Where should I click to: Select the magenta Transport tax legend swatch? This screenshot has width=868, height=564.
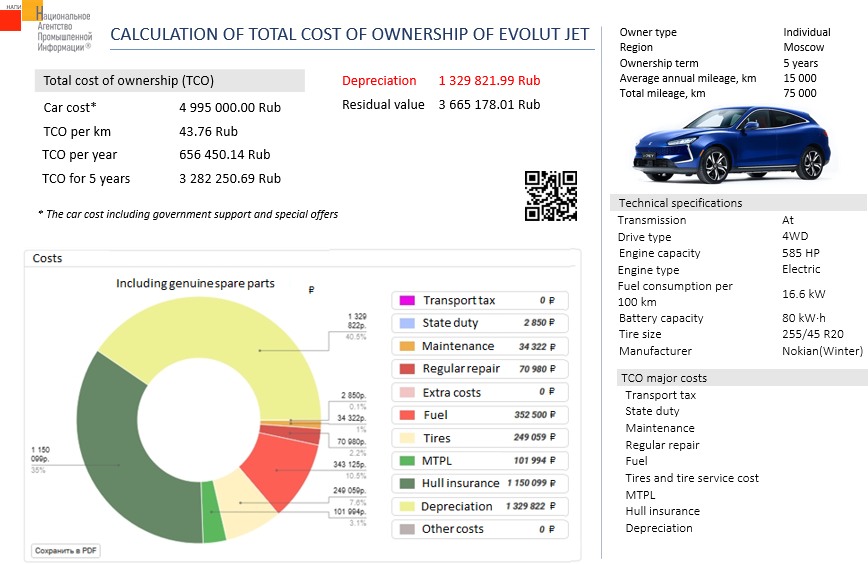[x=407, y=300]
